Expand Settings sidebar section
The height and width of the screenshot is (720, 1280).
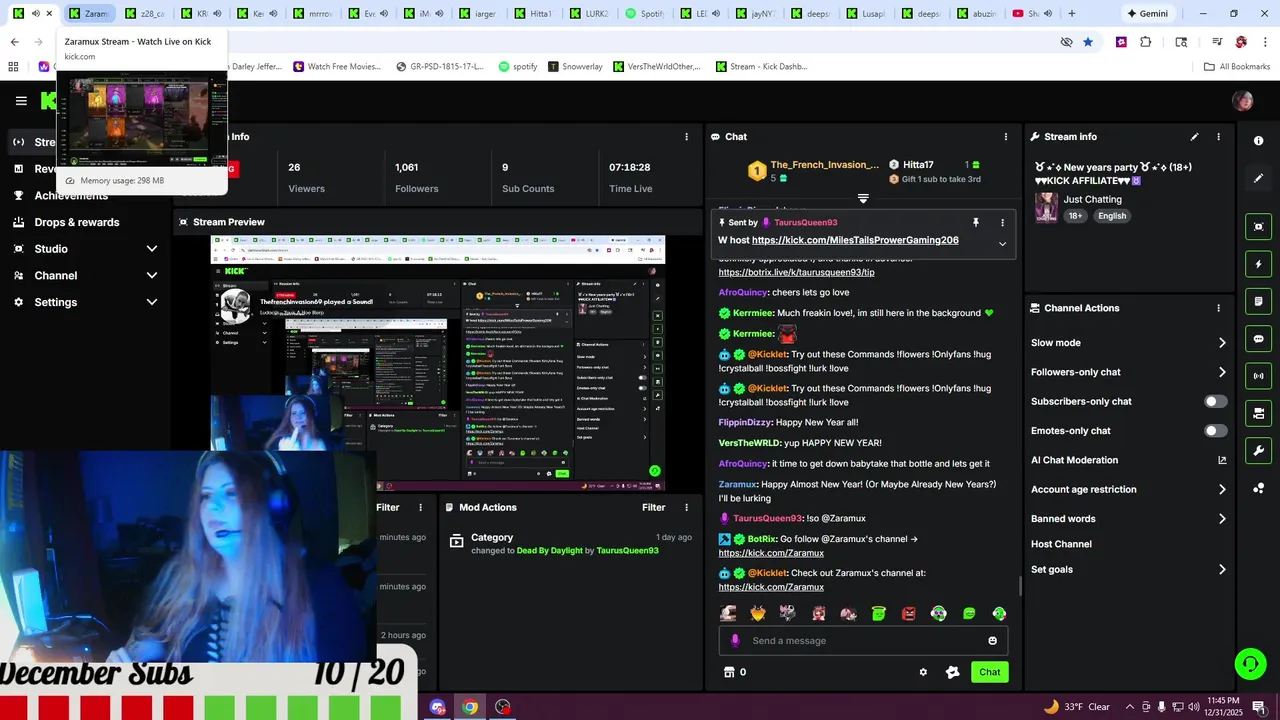[x=152, y=302]
